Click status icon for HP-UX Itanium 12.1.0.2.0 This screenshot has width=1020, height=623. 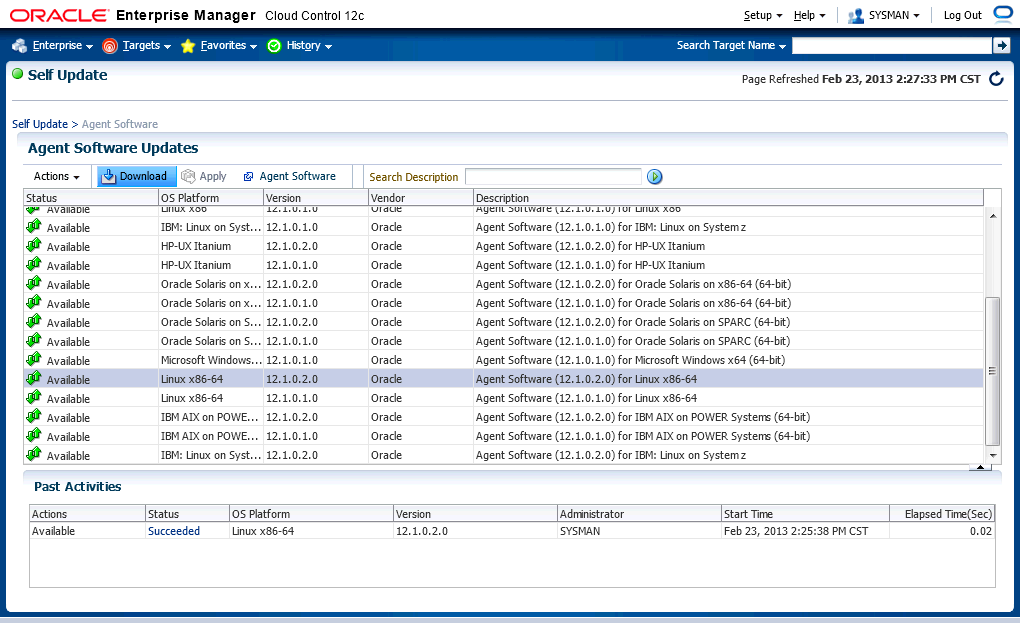pyautogui.click(x=34, y=246)
